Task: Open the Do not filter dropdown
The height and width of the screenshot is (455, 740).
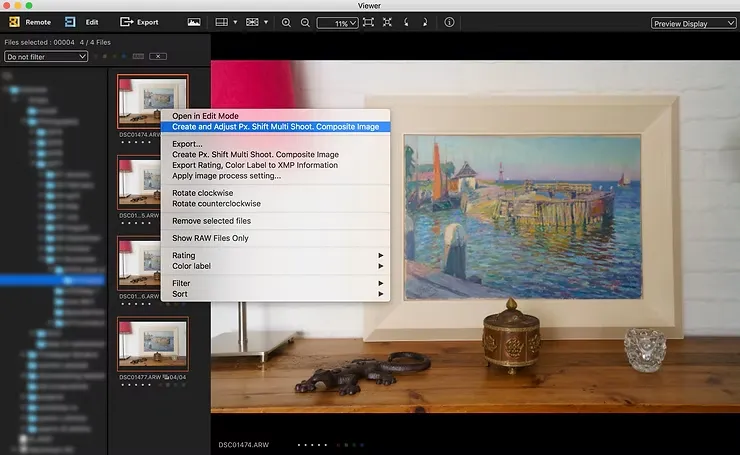Action: 46,56
